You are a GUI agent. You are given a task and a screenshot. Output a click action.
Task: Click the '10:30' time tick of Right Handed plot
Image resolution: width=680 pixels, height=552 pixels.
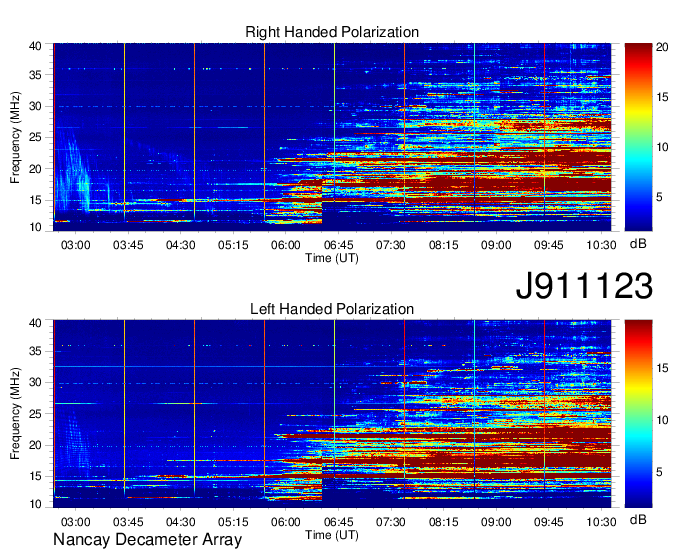click(x=602, y=245)
